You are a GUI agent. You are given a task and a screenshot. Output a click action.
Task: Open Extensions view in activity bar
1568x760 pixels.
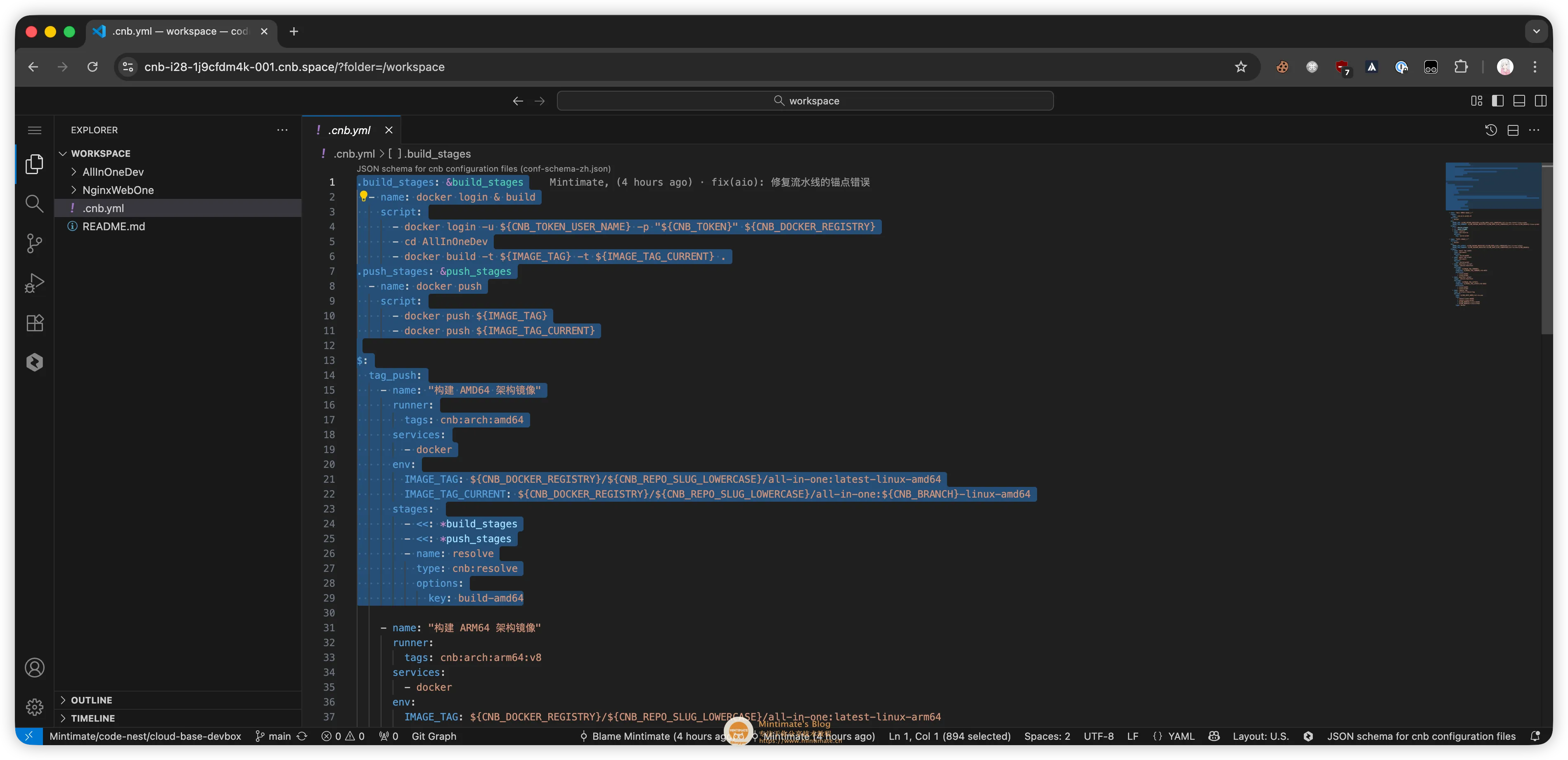pyautogui.click(x=34, y=323)
